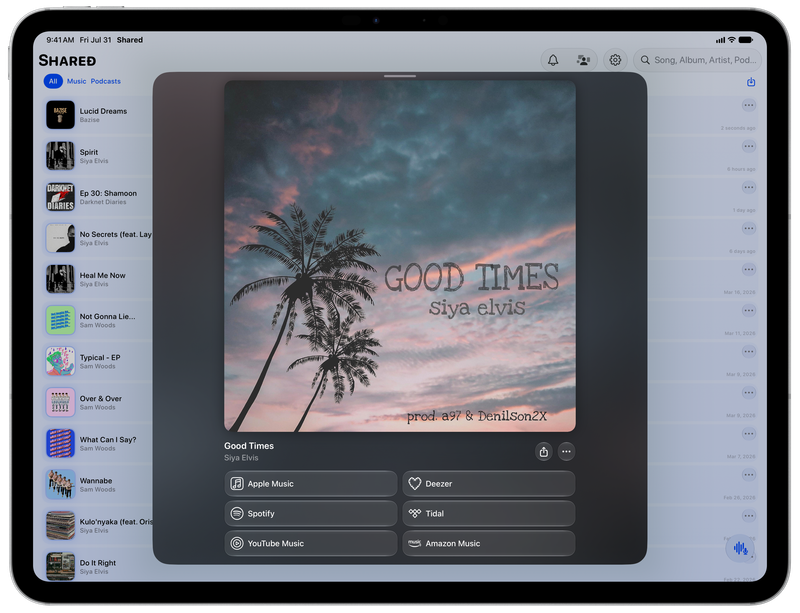
Task: Select the Typical - EP title
Action: pyautogui.click(x=100, y=357)
